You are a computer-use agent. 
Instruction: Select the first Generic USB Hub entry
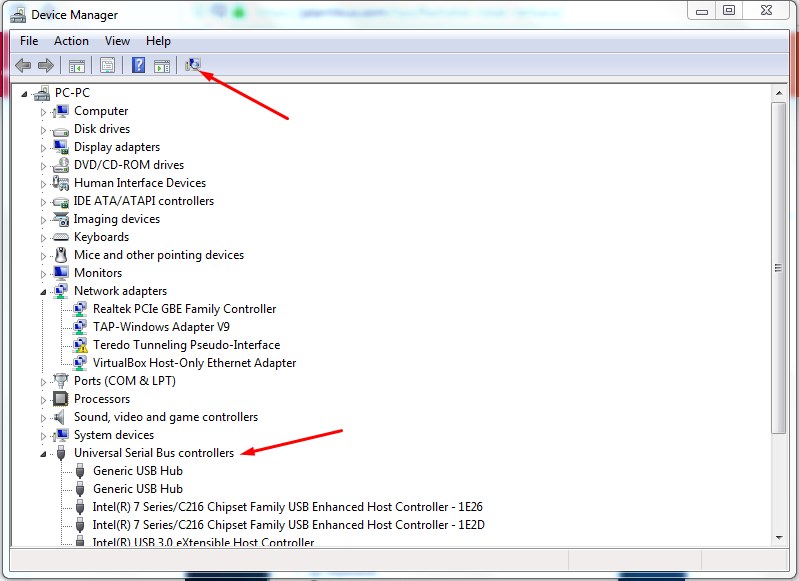point(138,471)
